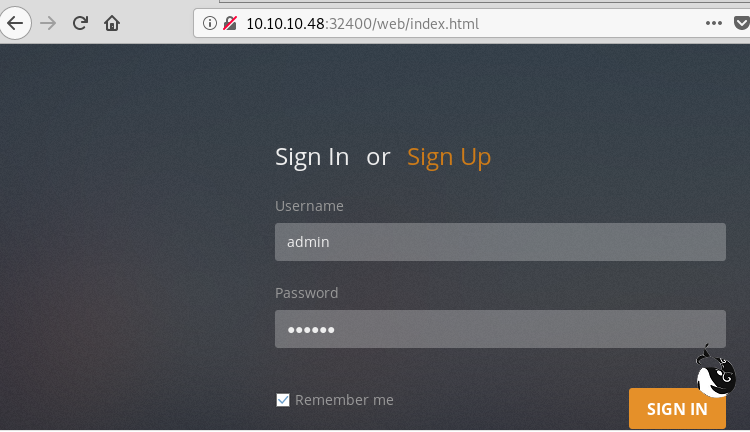Switch to the Sign Up form
Image resolution: width=750 pixels, height=432 pixels.
pos(449,157)
